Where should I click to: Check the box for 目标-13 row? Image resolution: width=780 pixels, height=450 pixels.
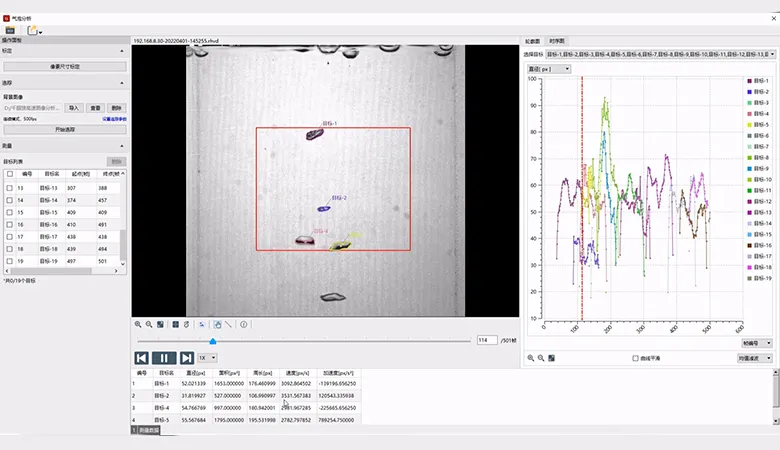10,188
